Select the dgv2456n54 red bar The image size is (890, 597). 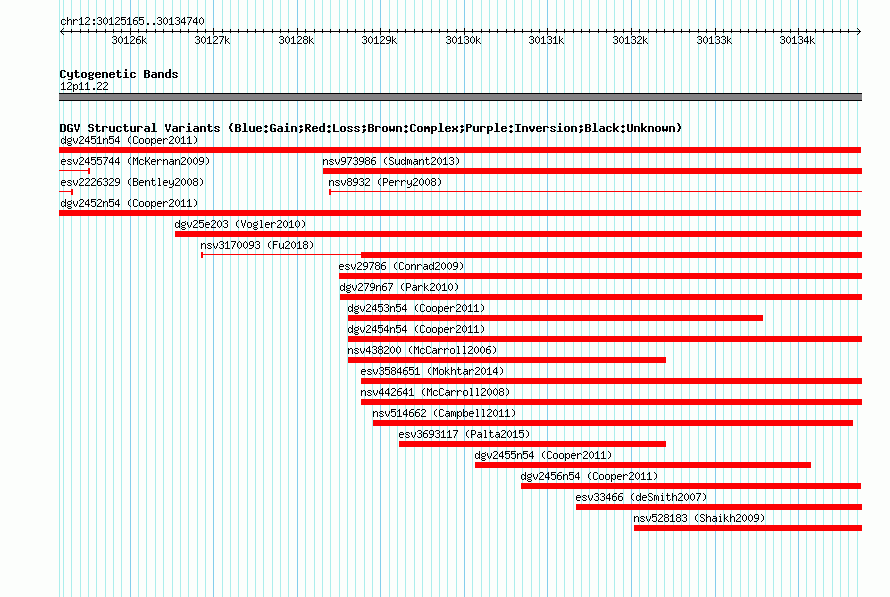[x=691, y=486]
